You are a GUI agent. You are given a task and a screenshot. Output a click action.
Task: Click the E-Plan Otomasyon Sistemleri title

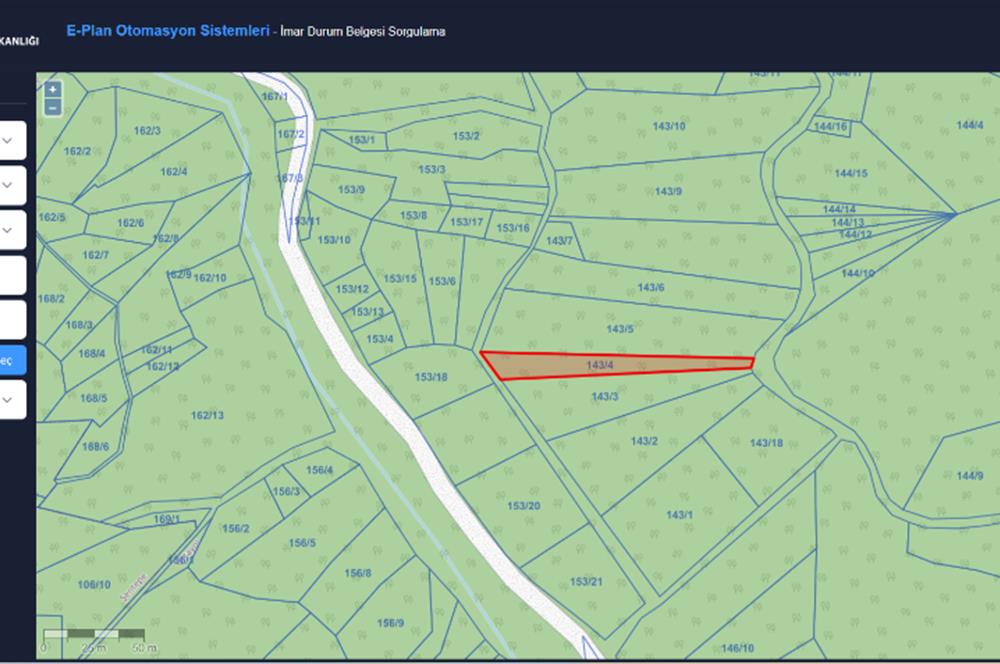(167, 31)
